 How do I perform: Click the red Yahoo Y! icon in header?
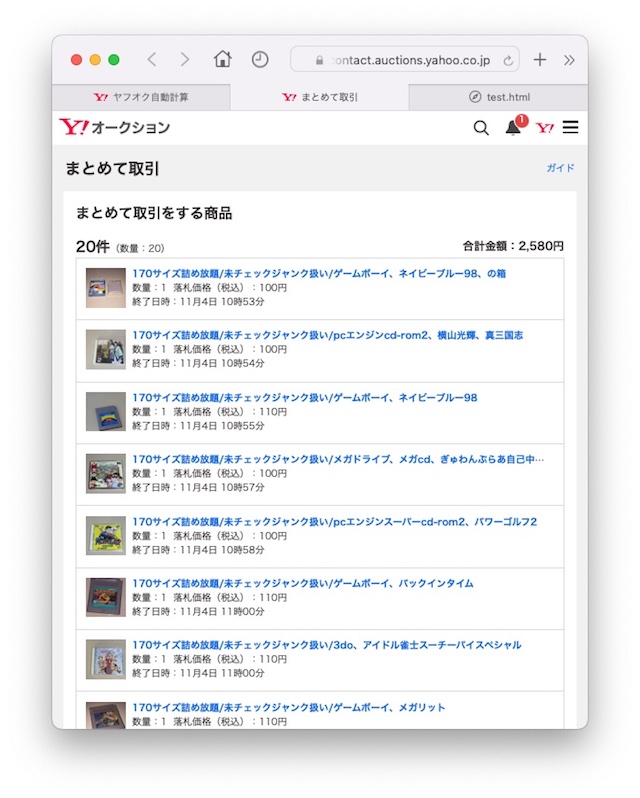click(545, 128)
